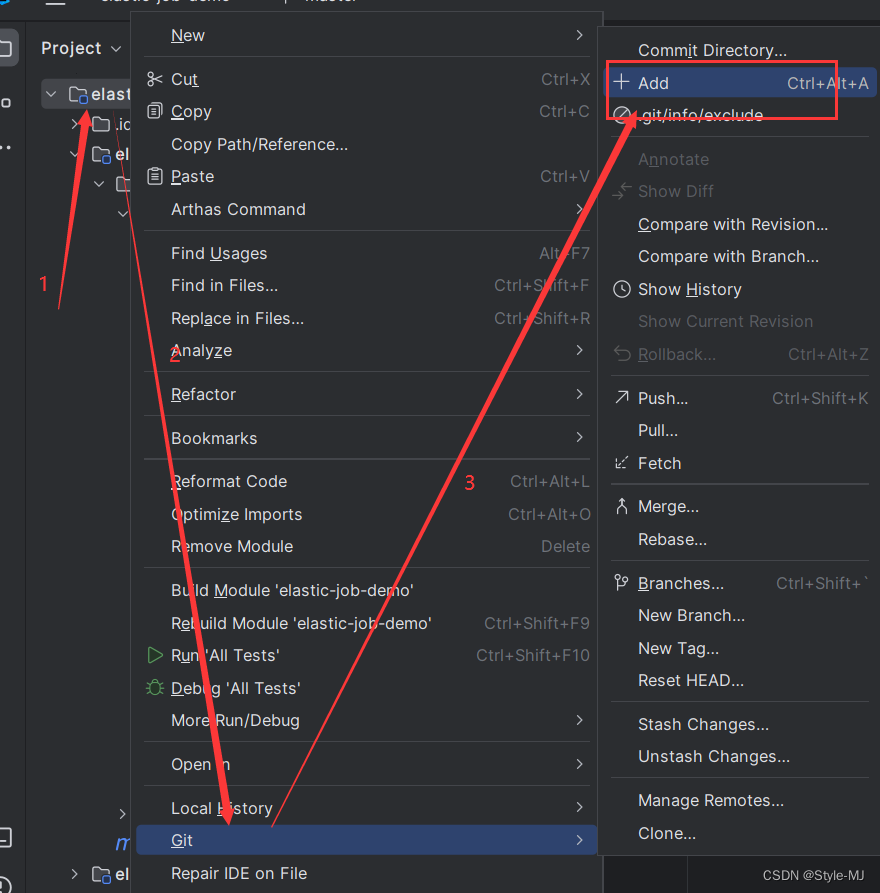Choose Reformat Code
Image resolution: width=880 pixels, height=893 pixels.
(367, 481)
